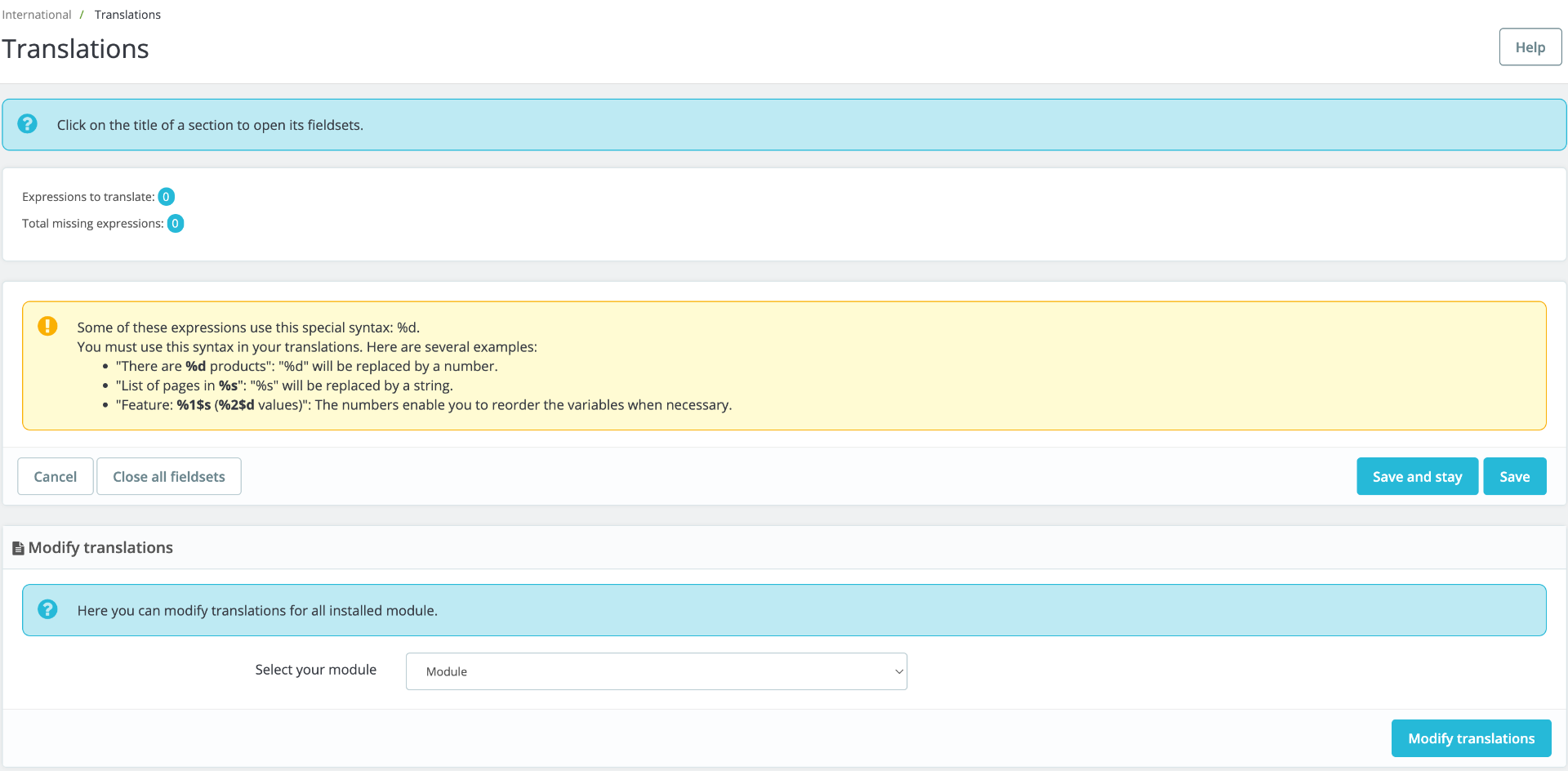Open the Help panel button
The height and width of the screenshot is (771, 1568).
pyautogui.click(x=1530, y=47)
